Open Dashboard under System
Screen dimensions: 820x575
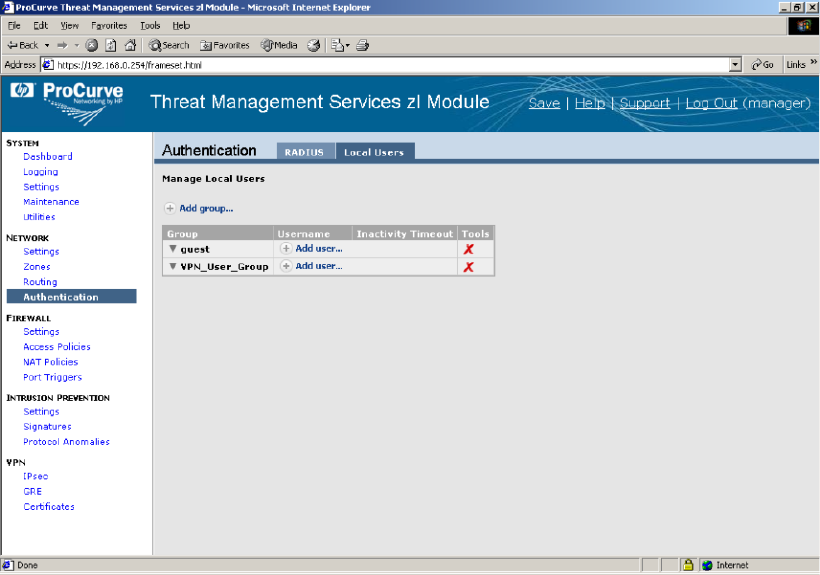[x=48, y=157]
